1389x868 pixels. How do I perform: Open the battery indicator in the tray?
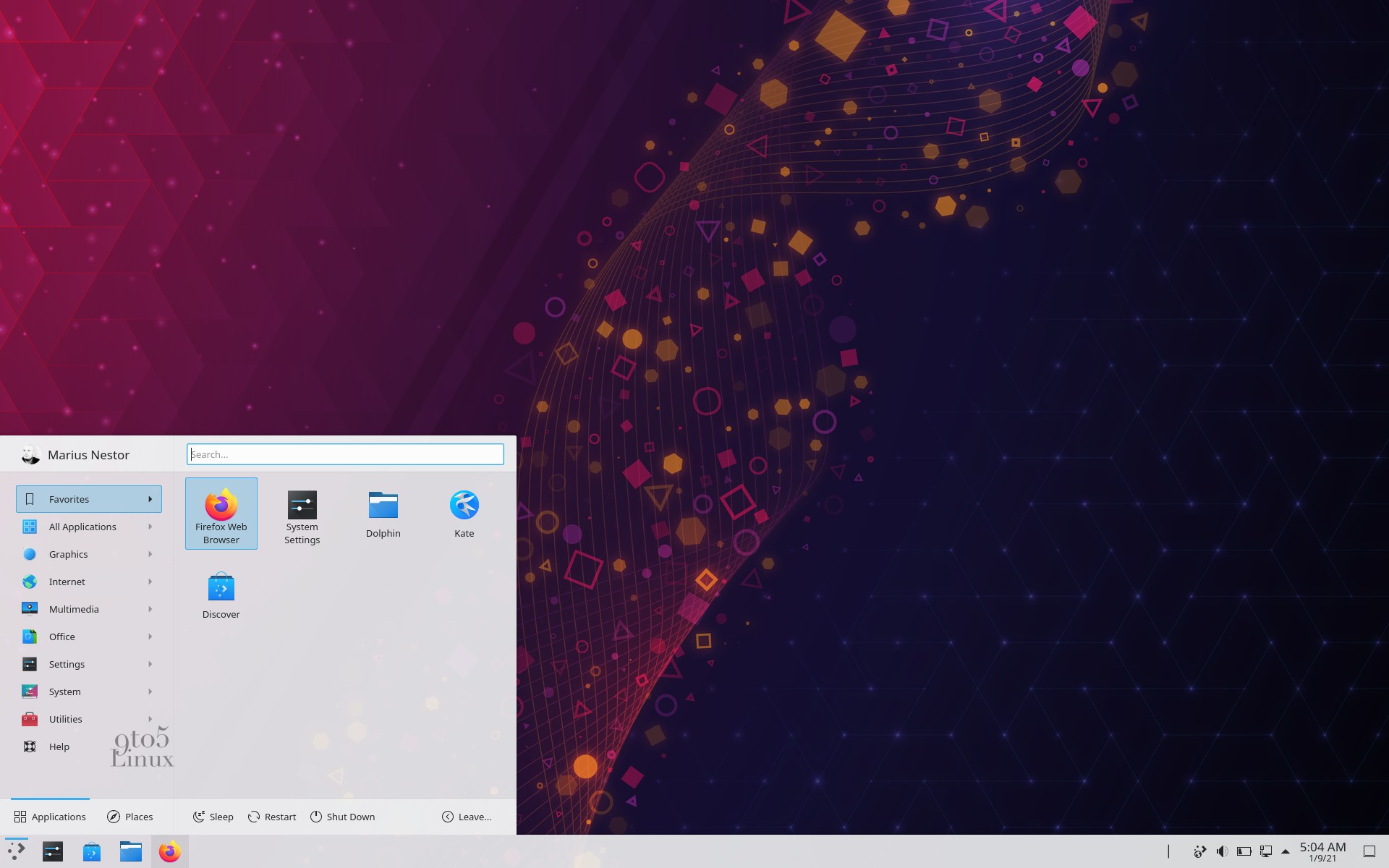point(1244,851)
